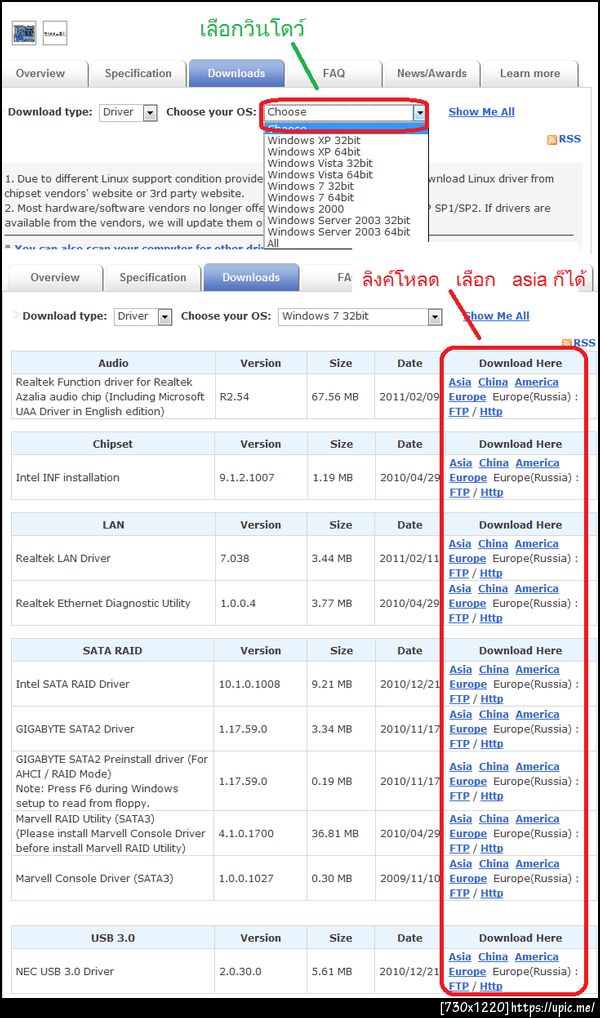Download NEC USB 3.0 Driver from China
Viewport: 600px width, 1018px height.
tap(494, 957)
